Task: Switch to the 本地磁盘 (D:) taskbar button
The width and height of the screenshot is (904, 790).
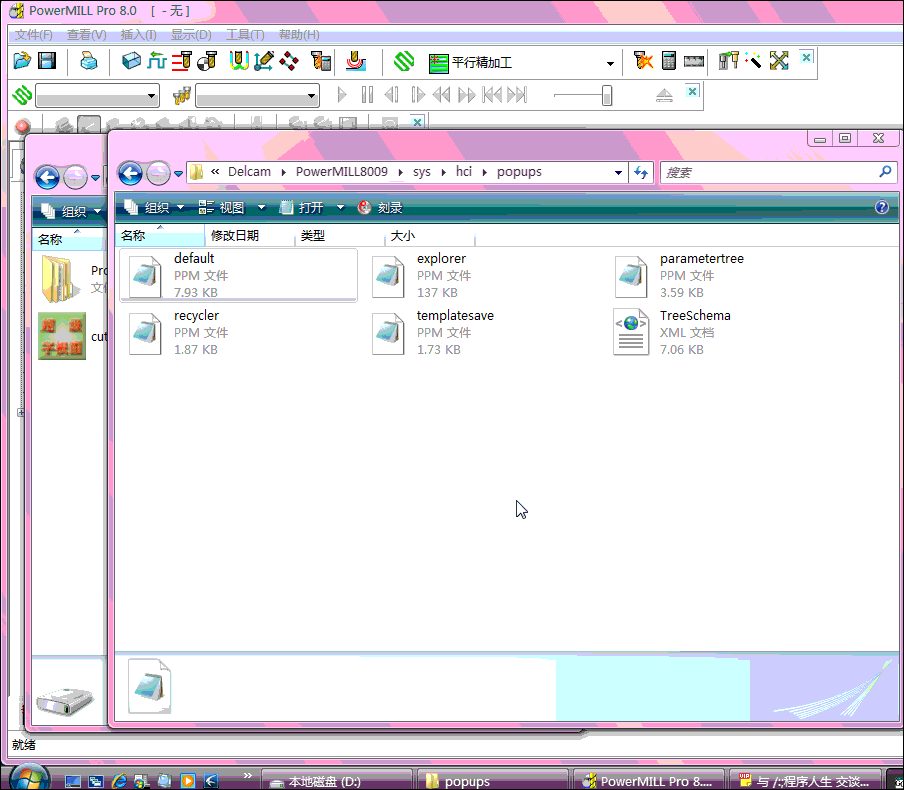Action: pyautogui.click(x=337, y=781)
